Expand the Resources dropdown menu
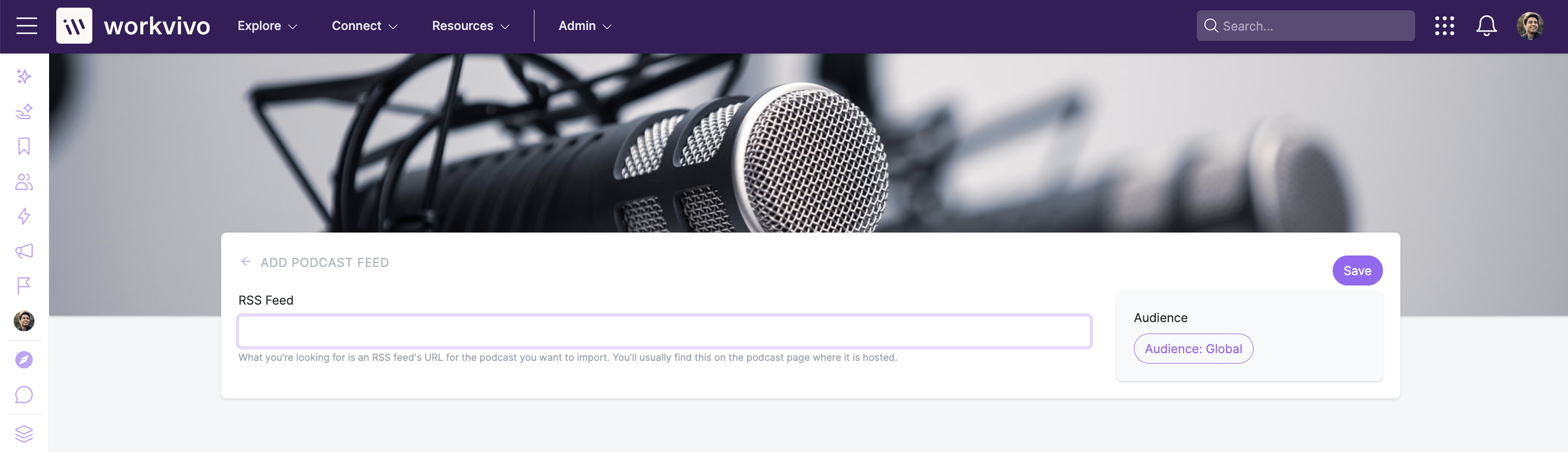Screen dimensions: 1568x452 click(x=471, y=26)
